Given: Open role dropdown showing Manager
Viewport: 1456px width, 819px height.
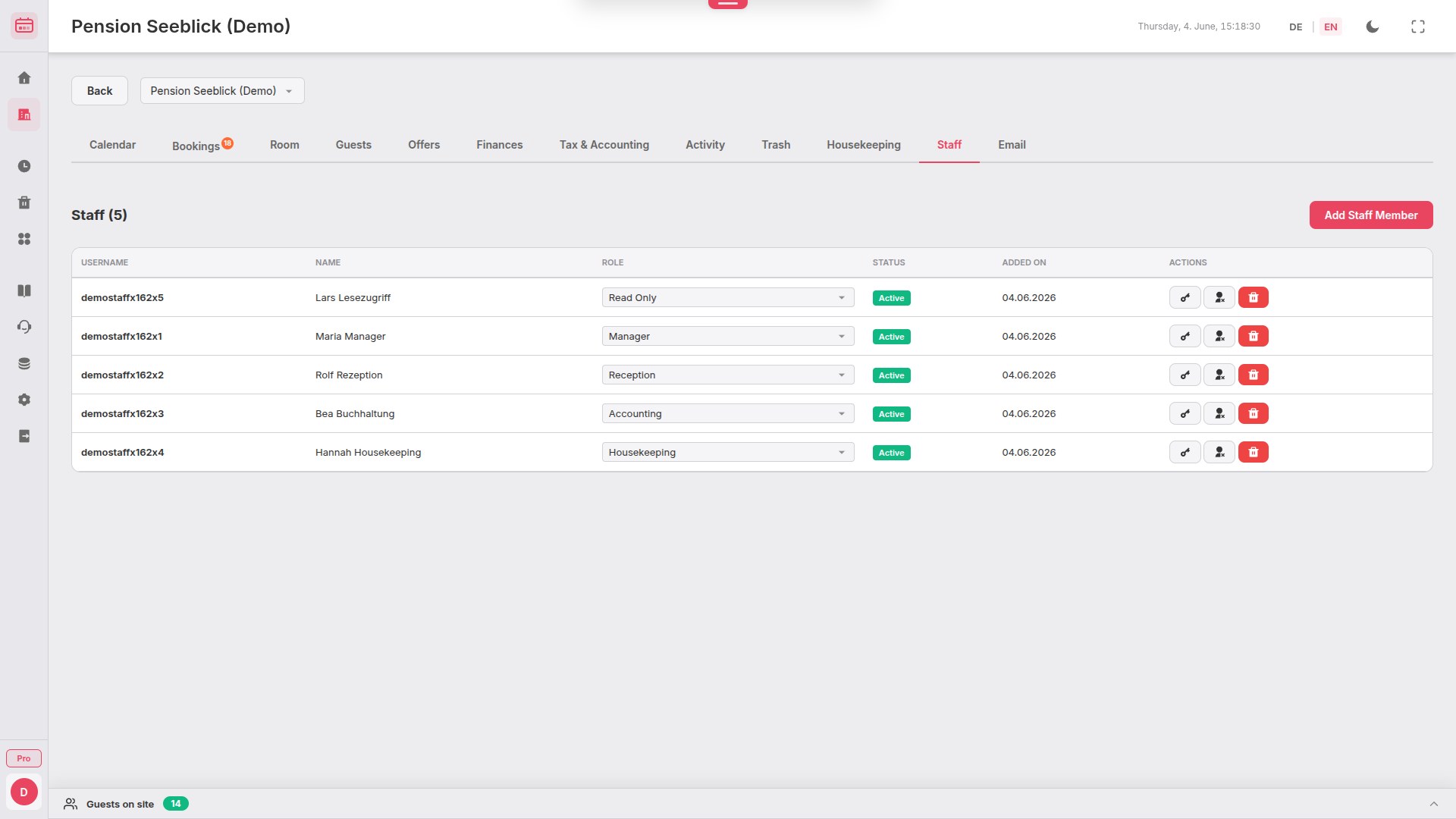Looking at the screenshot, I should 728,337.
